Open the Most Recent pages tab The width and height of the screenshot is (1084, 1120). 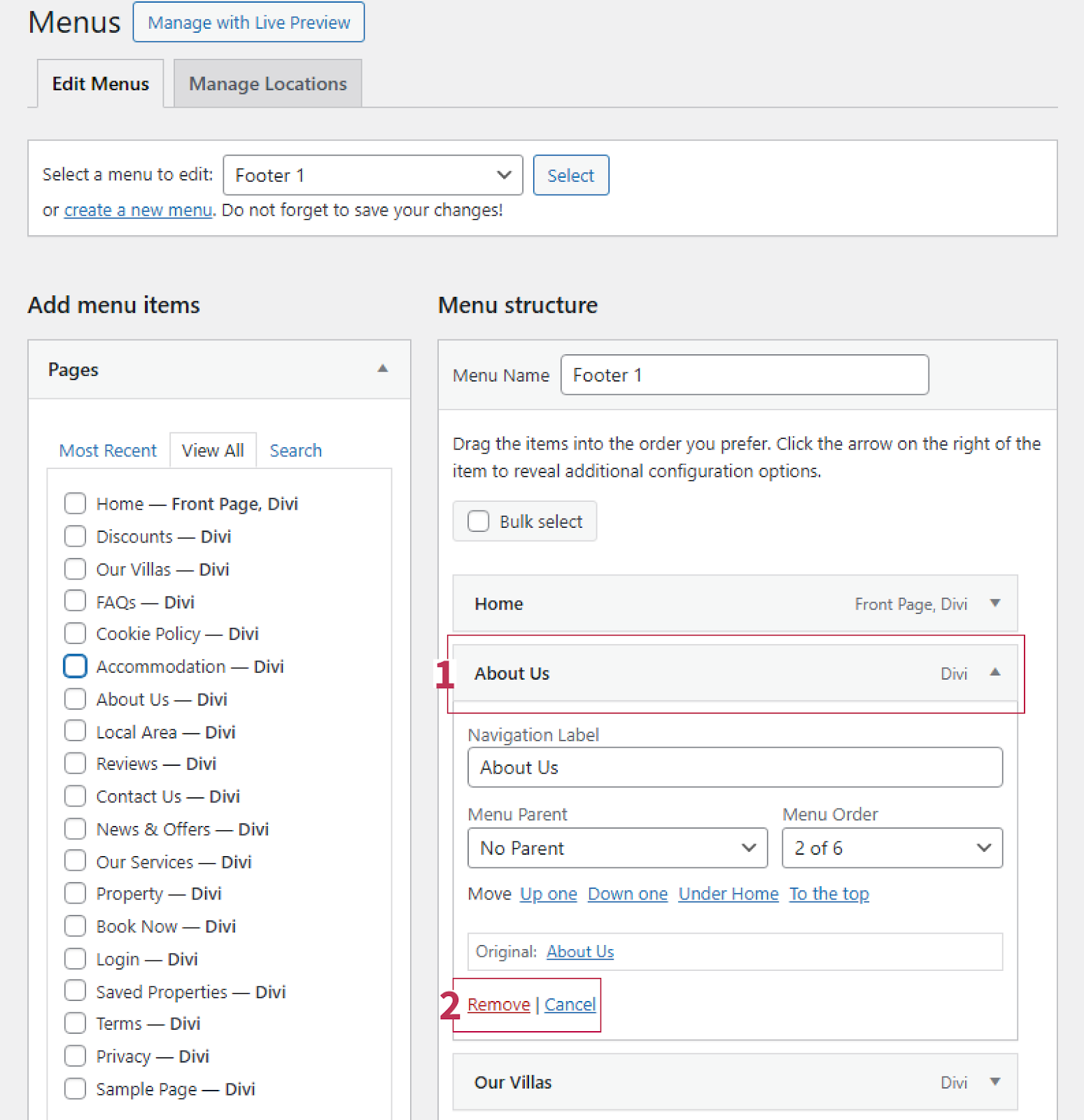(x=108, y=451)
